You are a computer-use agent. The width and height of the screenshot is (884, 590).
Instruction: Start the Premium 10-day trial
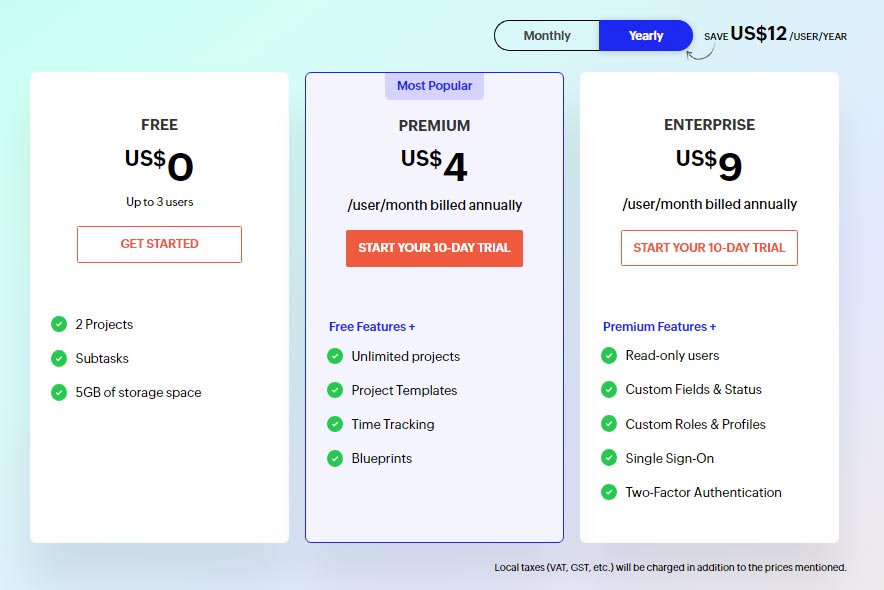(x=434, y=248)
